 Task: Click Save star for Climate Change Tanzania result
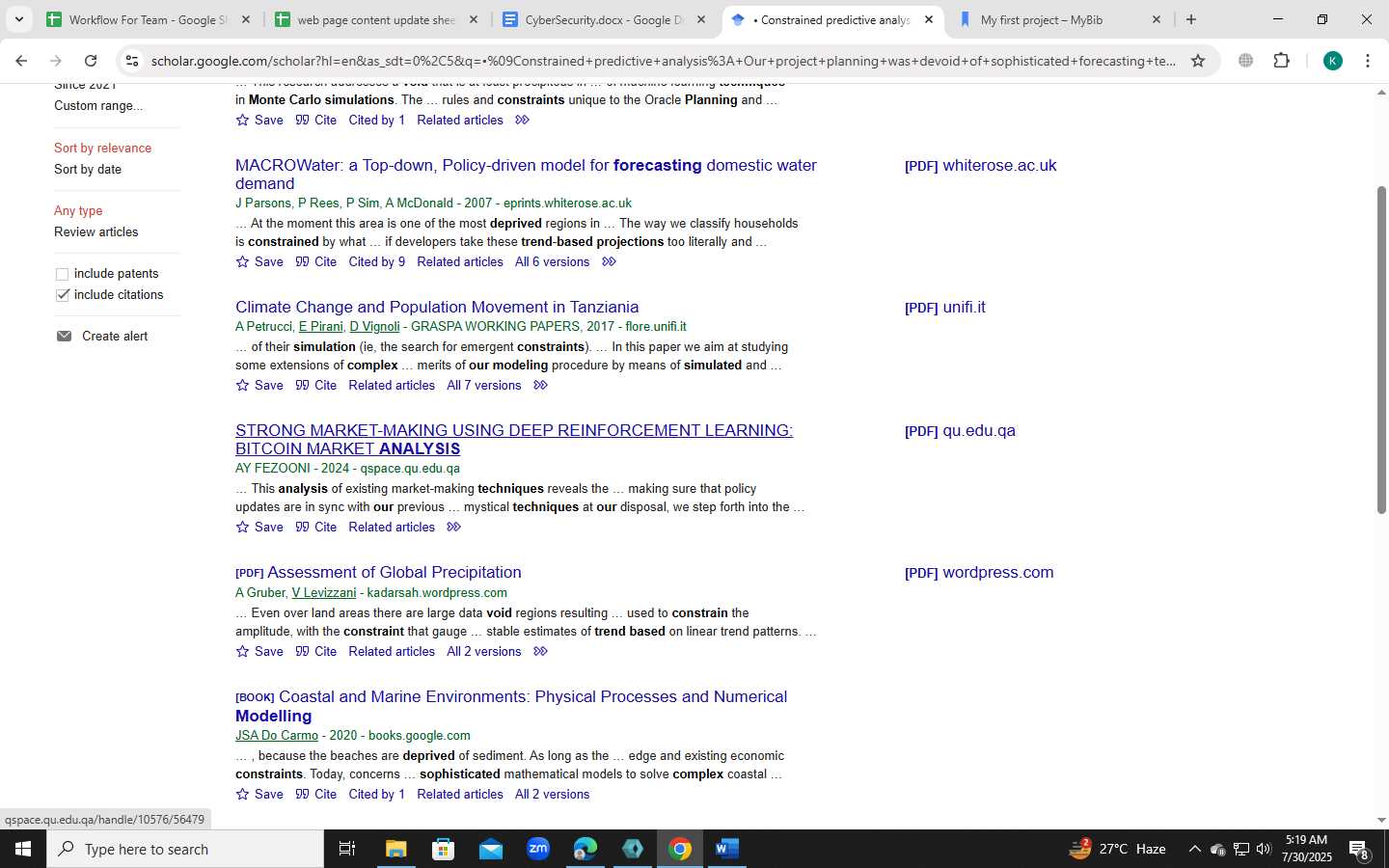[x=242, y=386]
